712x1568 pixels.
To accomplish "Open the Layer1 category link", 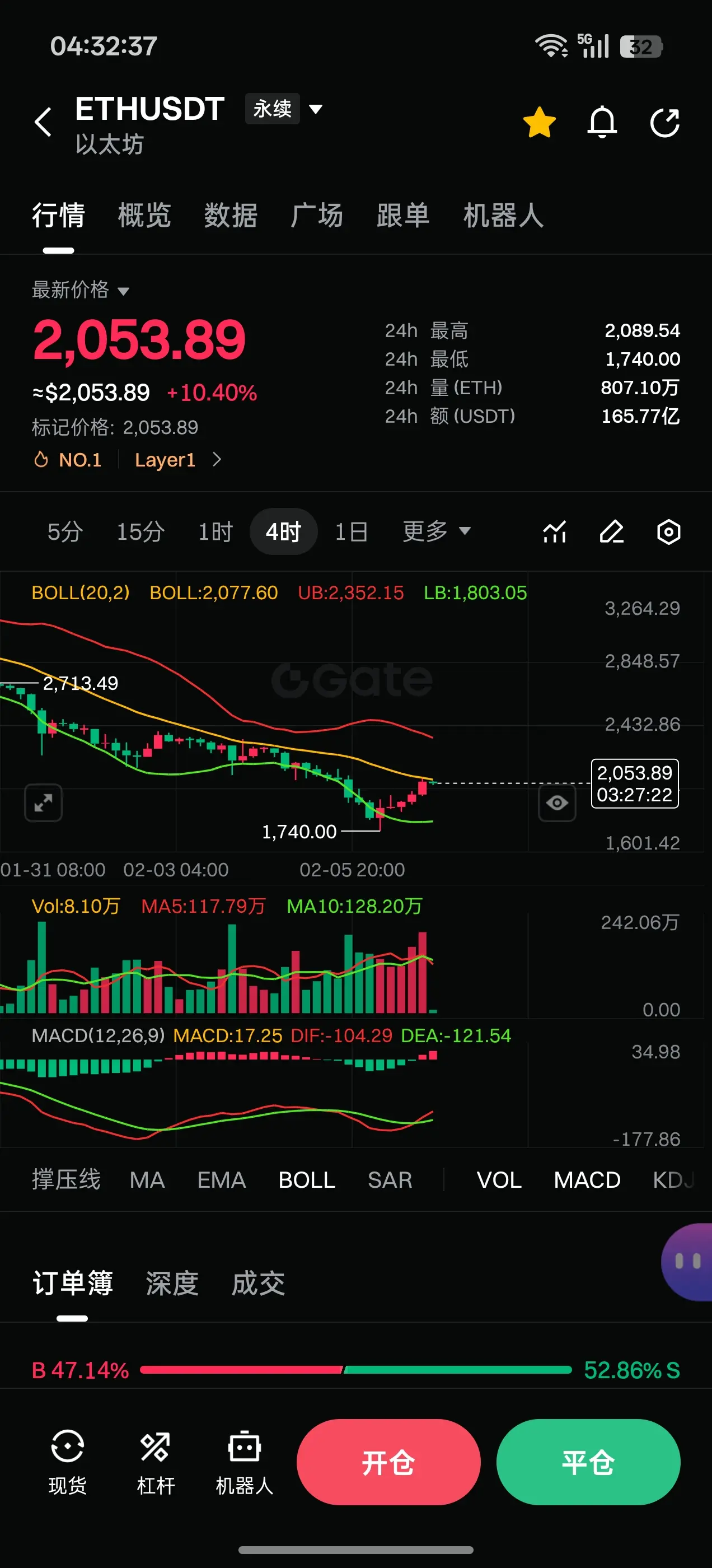I will coord(165,460).
